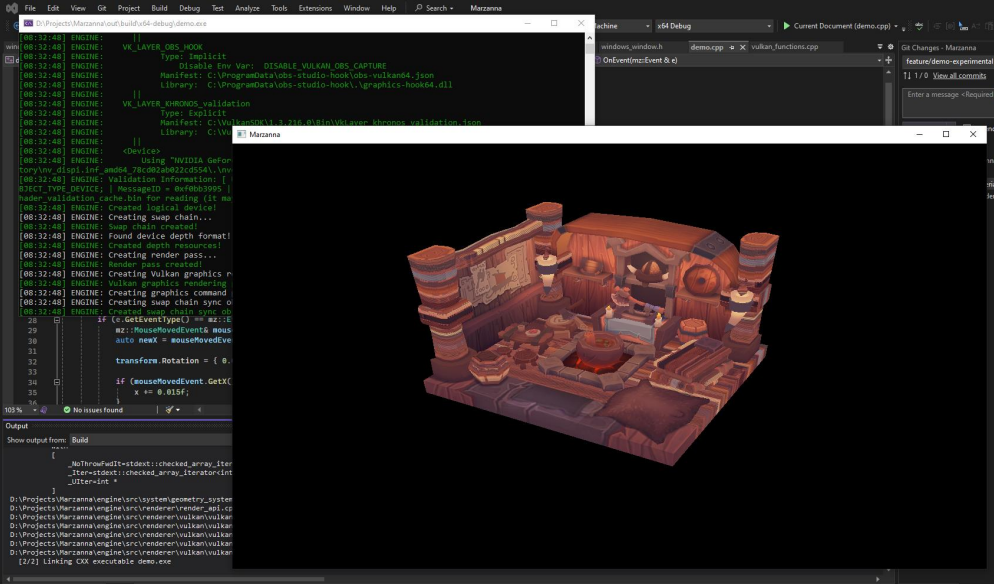Open the code cleanup broom icon

tap(171, 410)
